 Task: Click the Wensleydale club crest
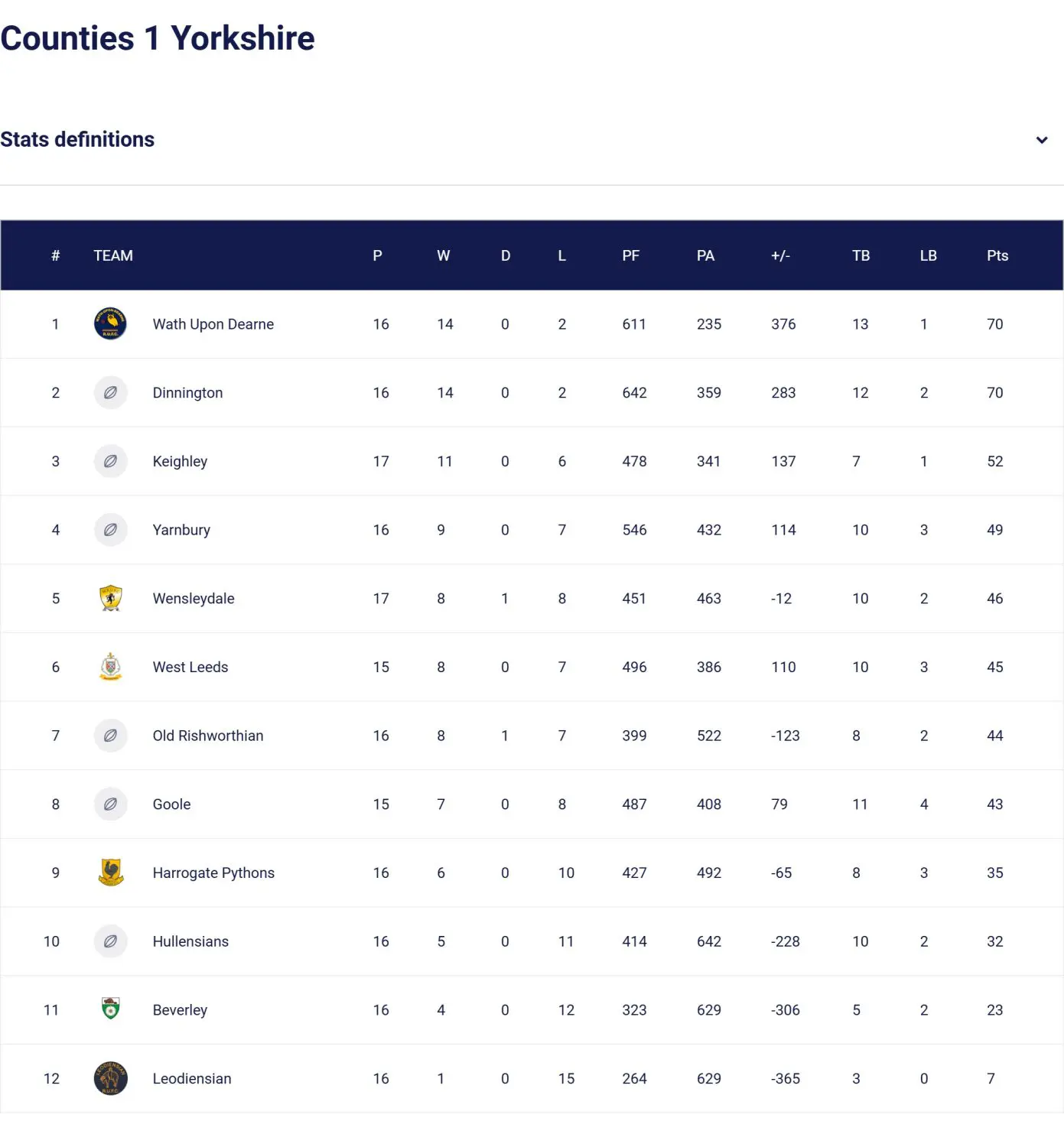pyautogui.click(x=111, y=599)
